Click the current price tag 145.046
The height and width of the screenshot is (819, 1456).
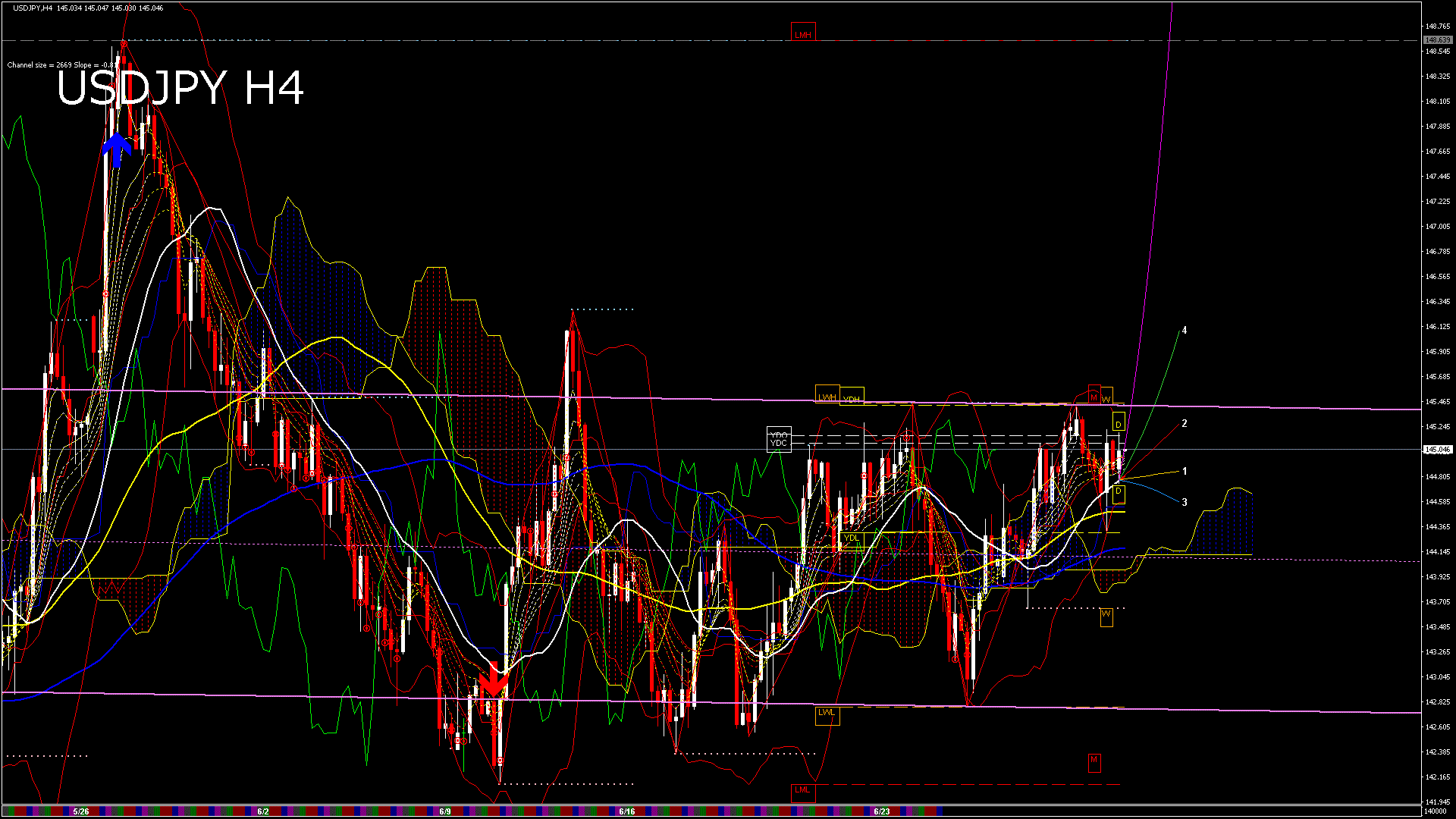pyautogui.click(x=1437, y=450)
